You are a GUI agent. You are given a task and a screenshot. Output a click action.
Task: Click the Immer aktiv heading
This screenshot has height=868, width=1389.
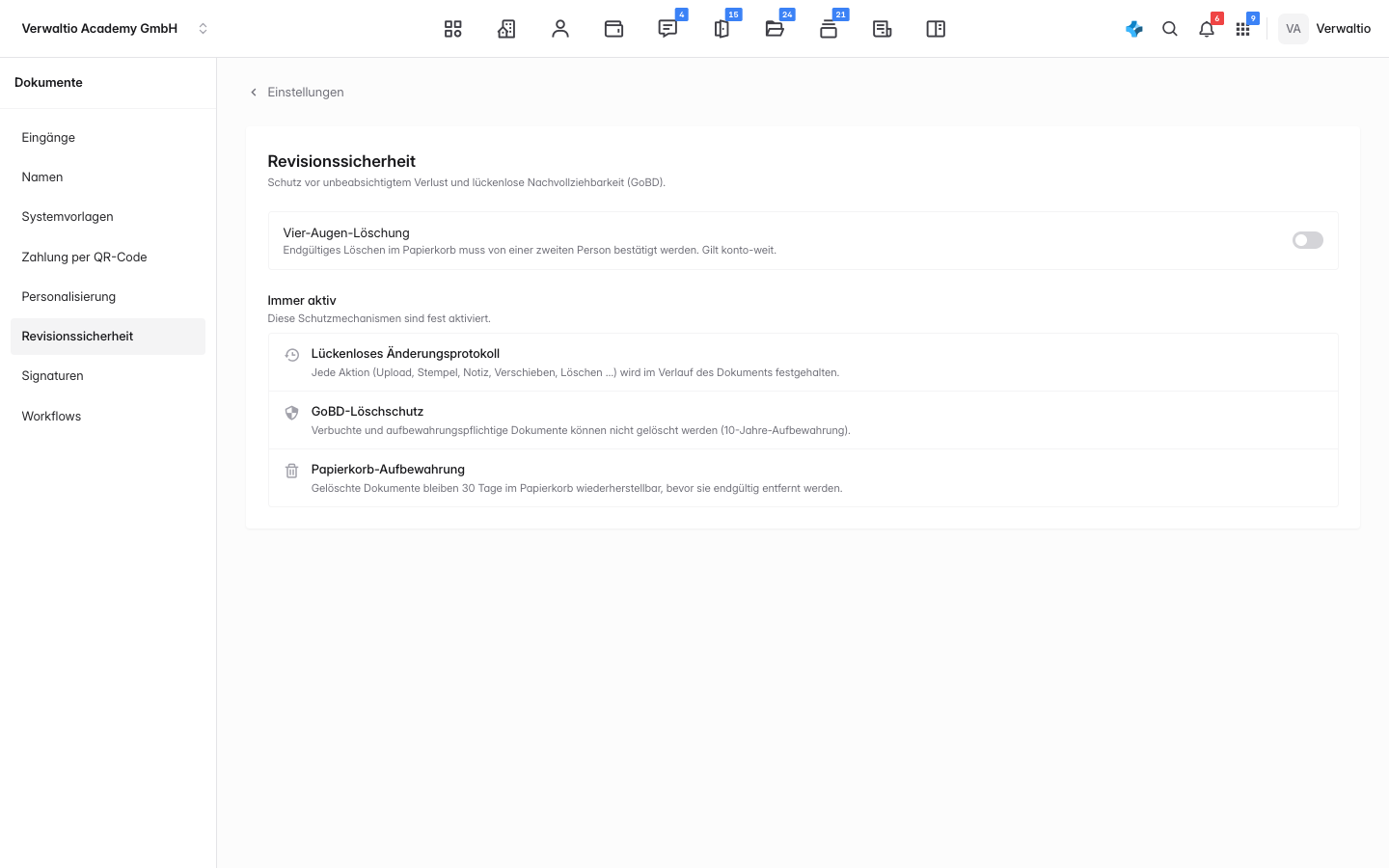pyautogui.click(x=302, y=301)
